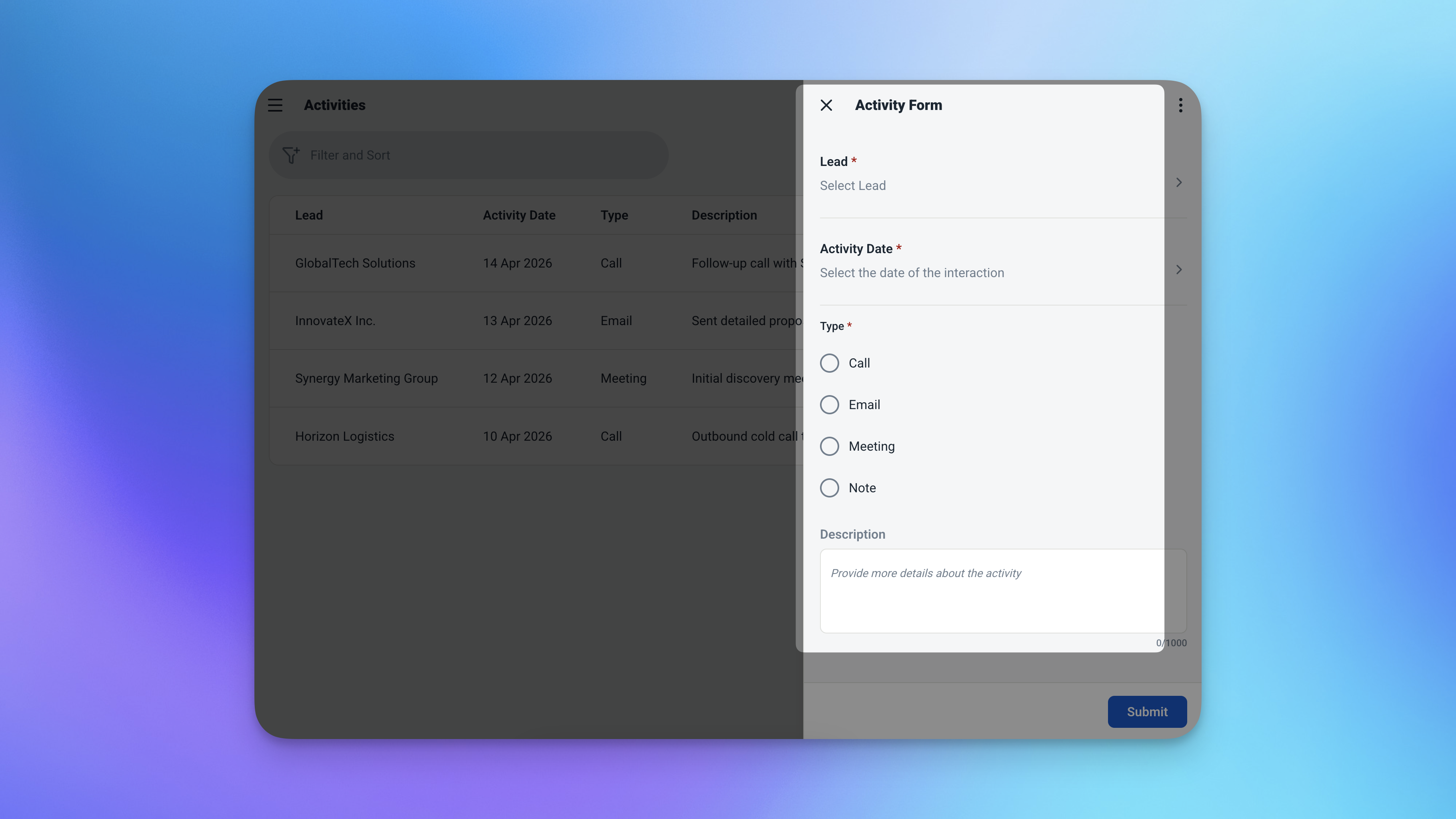
Task: Sort by Lead column header
Action: [309, 216]
